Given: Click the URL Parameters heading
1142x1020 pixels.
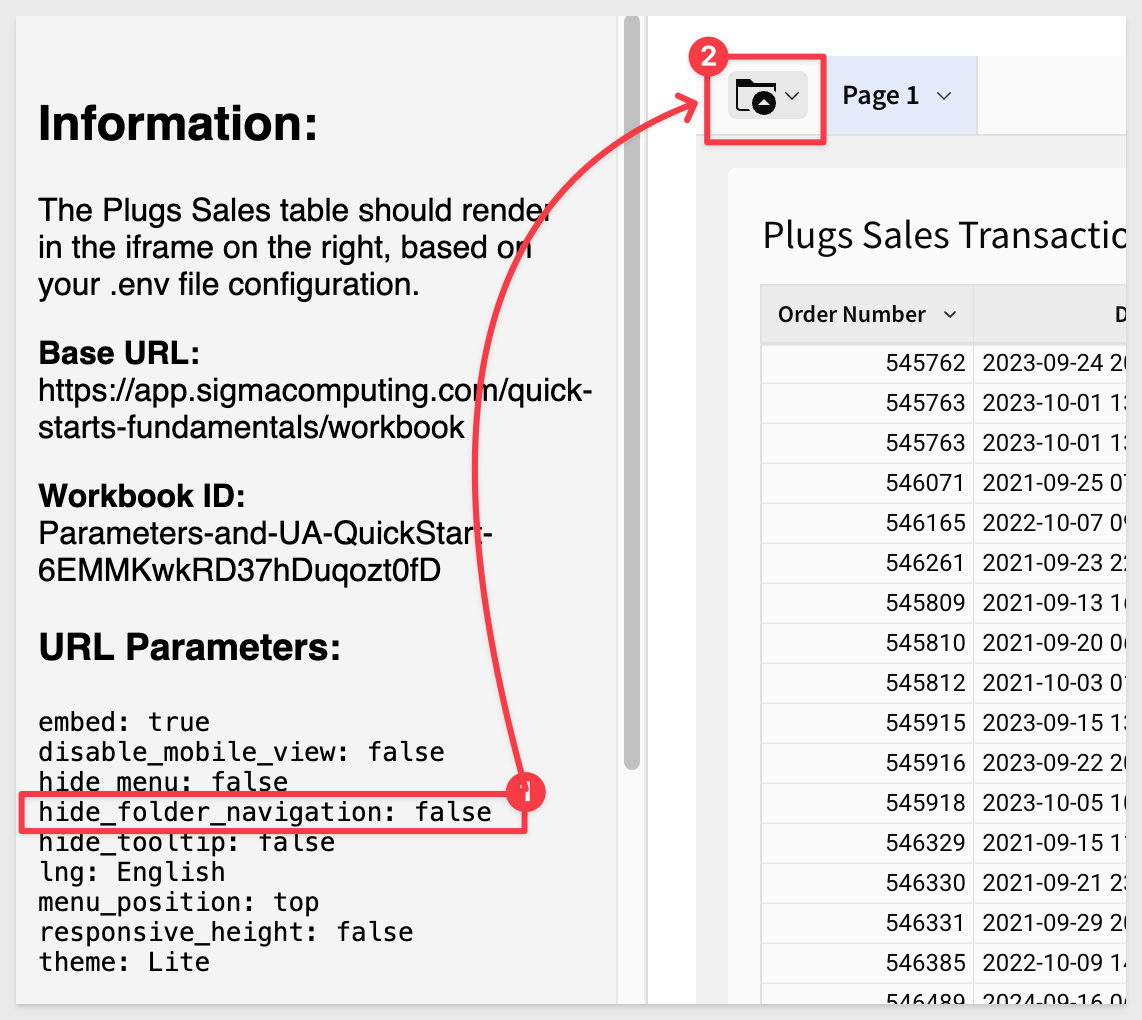Looking at the screenshot, I should (189, 647).
